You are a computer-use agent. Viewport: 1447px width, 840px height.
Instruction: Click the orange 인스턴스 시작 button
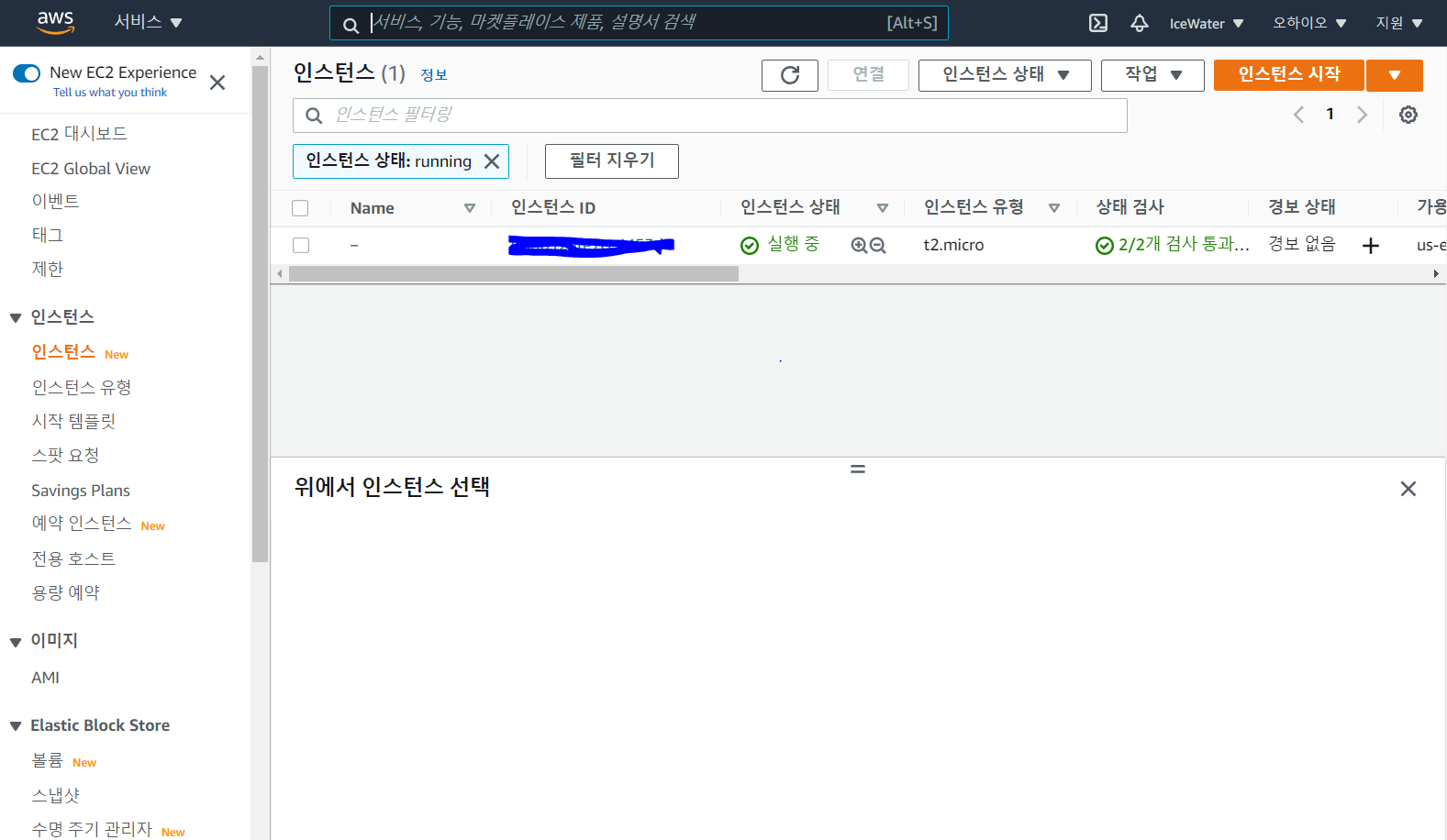[1288, 75]
